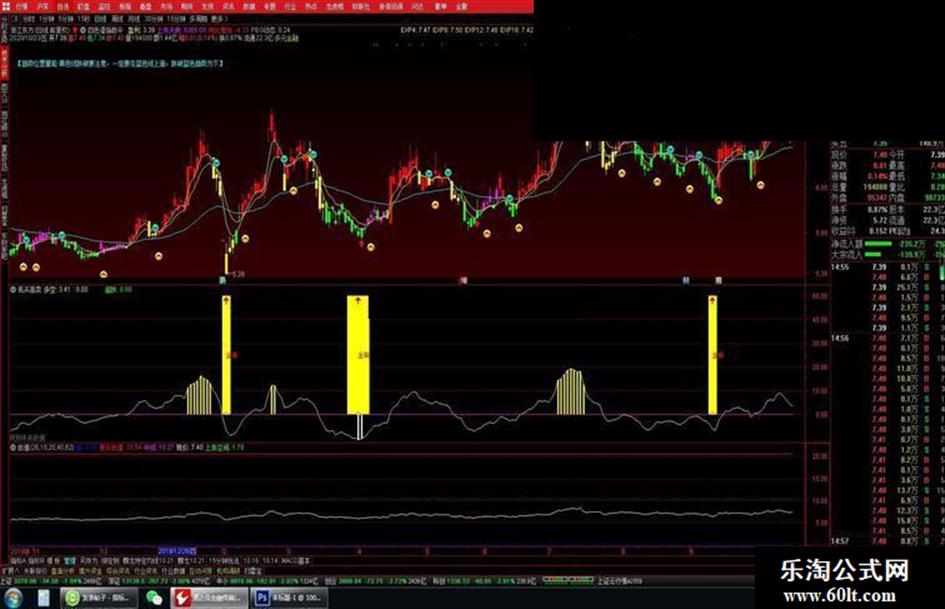Open settings circle icon of the 筹码 bottom indicator panel
This screenshot has width=945, height=609.
click(13, 447)
